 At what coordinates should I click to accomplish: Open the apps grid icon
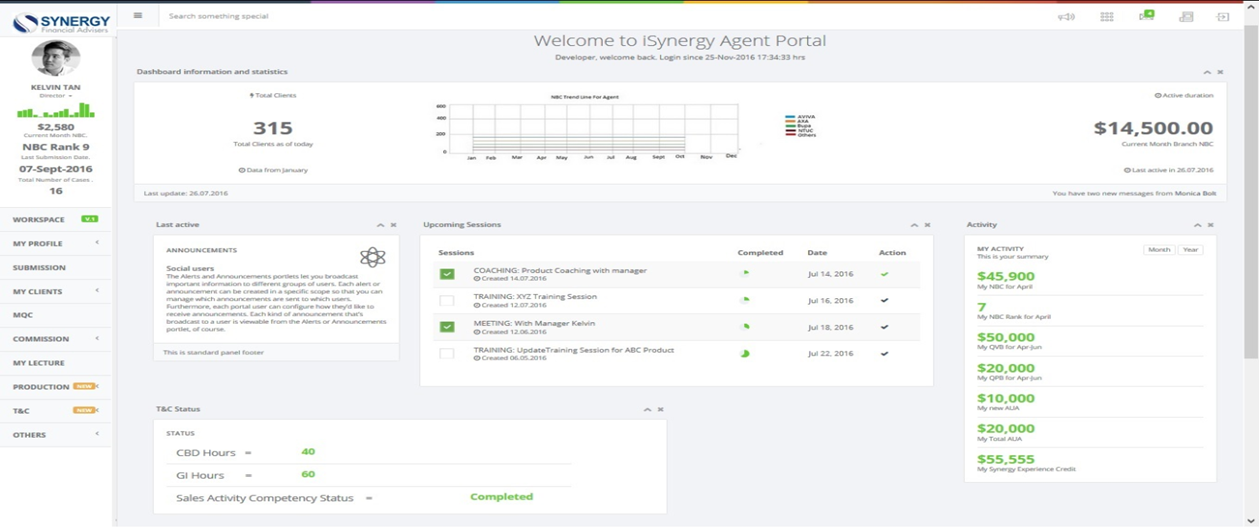1107,16
